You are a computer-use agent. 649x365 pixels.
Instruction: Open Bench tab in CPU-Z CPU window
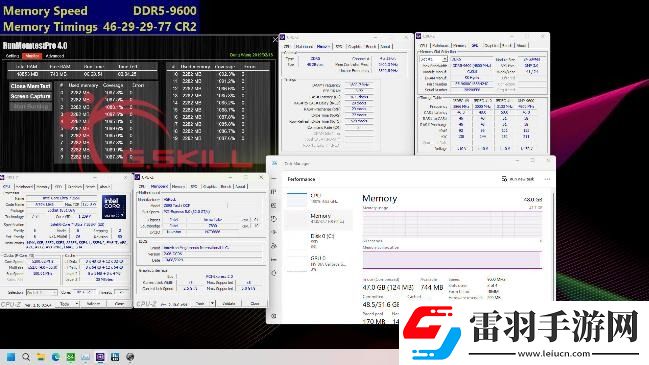click(90, 187)
